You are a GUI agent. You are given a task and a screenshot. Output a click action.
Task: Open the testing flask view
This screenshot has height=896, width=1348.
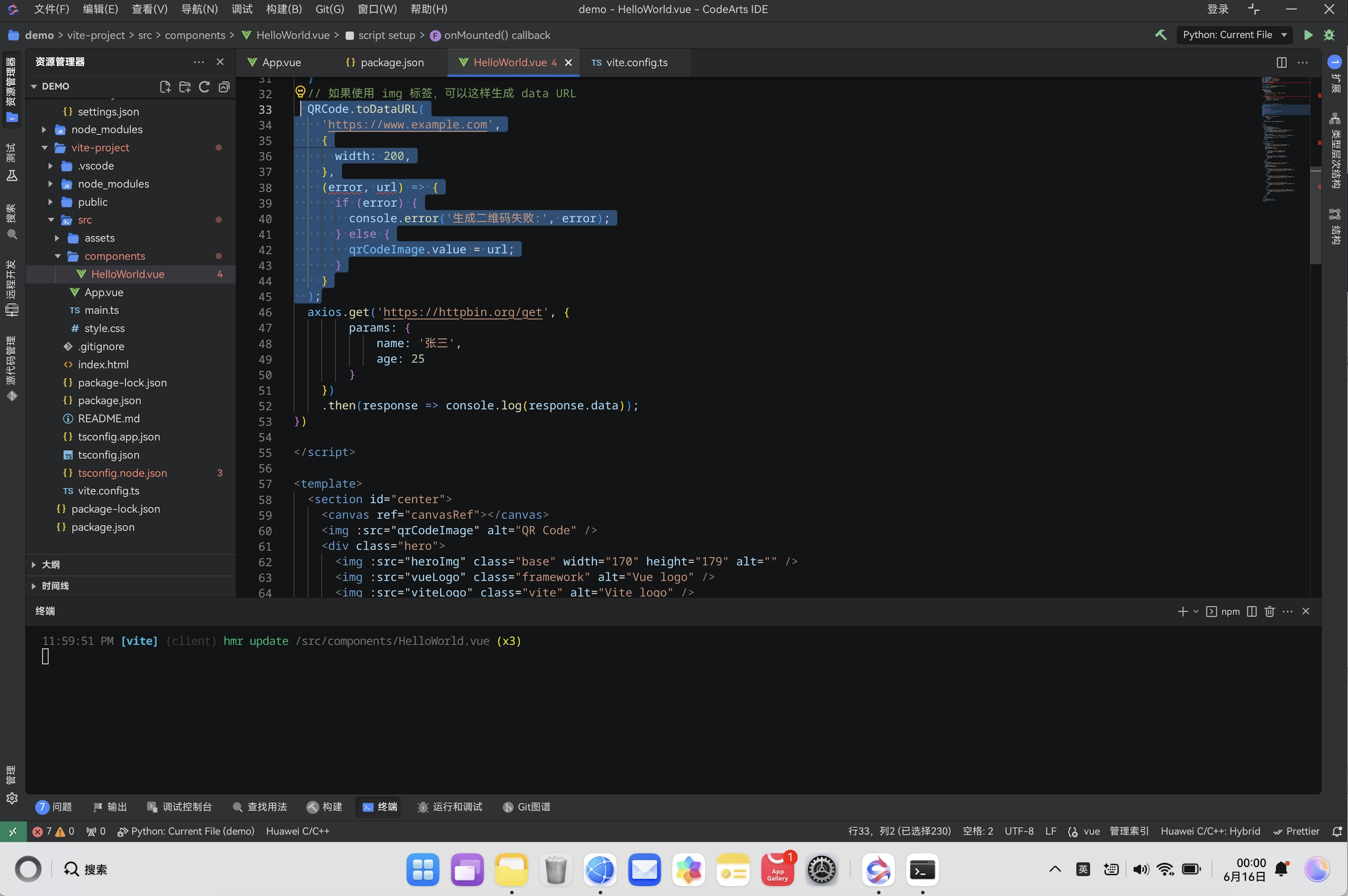(12, 162)
